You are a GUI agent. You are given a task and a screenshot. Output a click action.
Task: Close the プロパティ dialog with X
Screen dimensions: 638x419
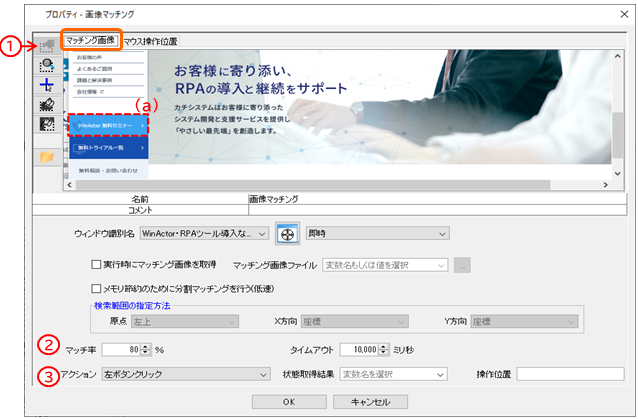[624, 14]
